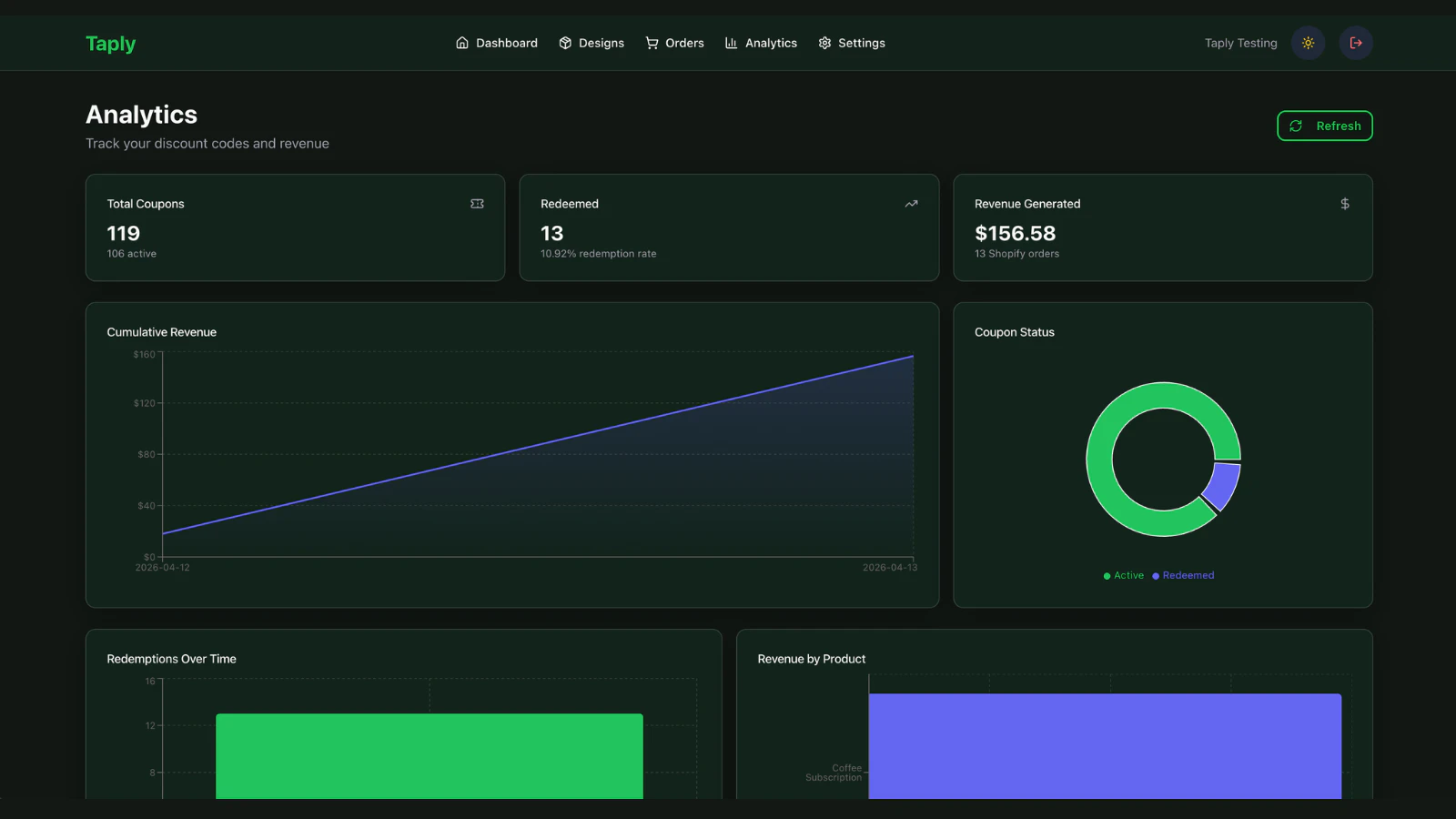
Task: Click the Settings gear icon
Action: pyautogui.click(x=824, y=43)
